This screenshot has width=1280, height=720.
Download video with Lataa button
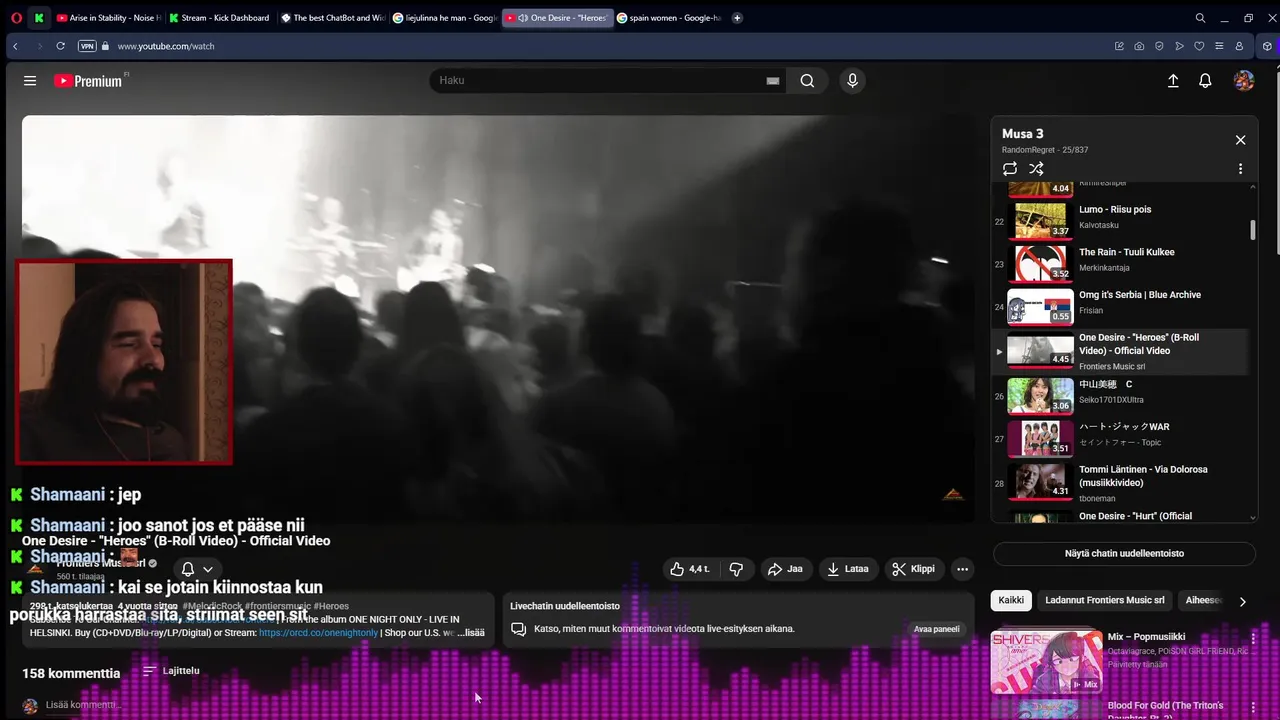847,569
